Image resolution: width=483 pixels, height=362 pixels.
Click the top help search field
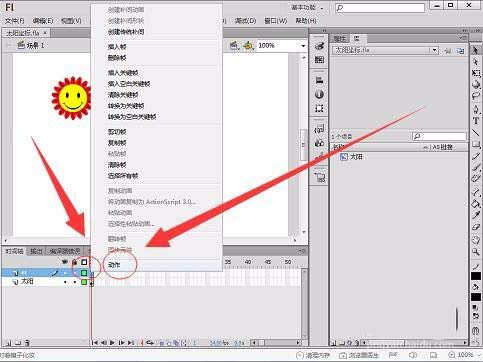[x=380, y=7]
